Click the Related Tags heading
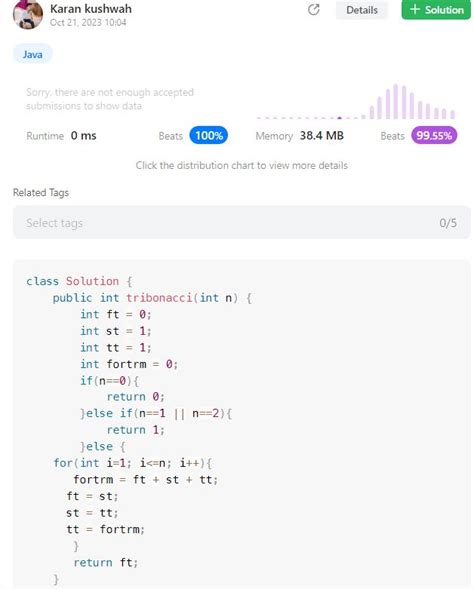 [41, 192]
